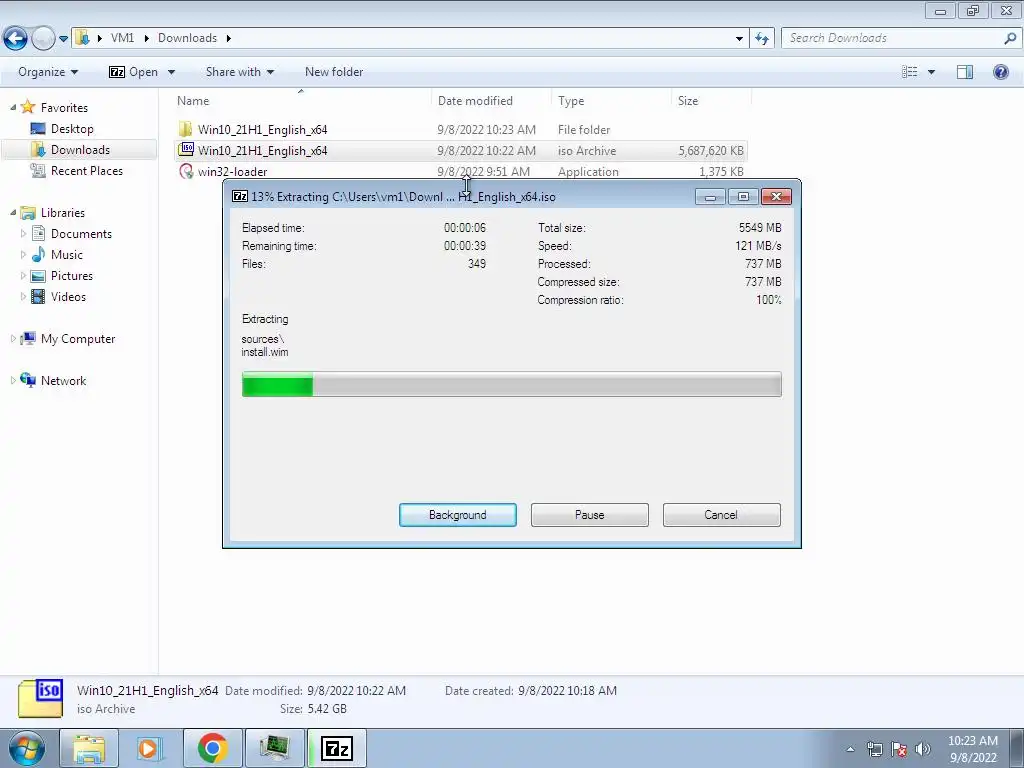Image resolution: width=1024 pixels, height=768 pixels.
Task: Select VM1 in the address bar
Action: 122,38
